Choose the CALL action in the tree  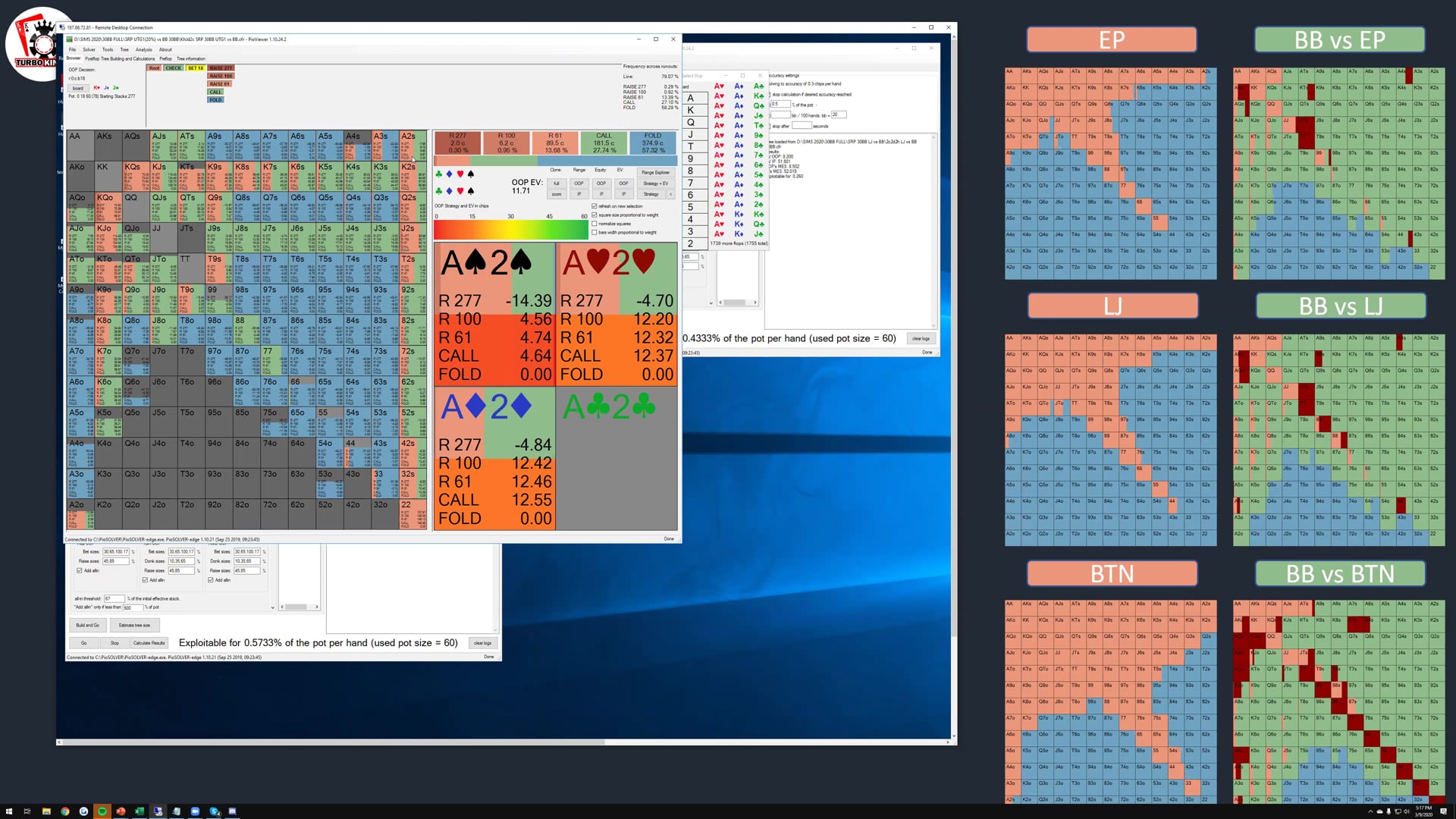[216, 92]
